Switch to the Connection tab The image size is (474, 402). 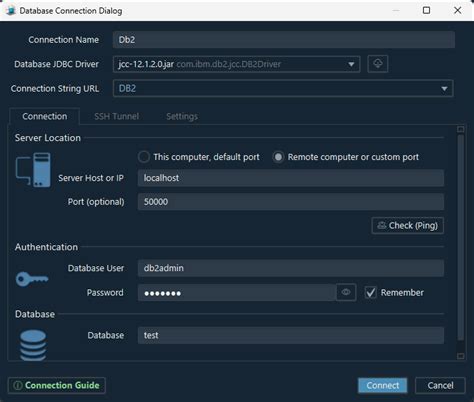point(44,116)
